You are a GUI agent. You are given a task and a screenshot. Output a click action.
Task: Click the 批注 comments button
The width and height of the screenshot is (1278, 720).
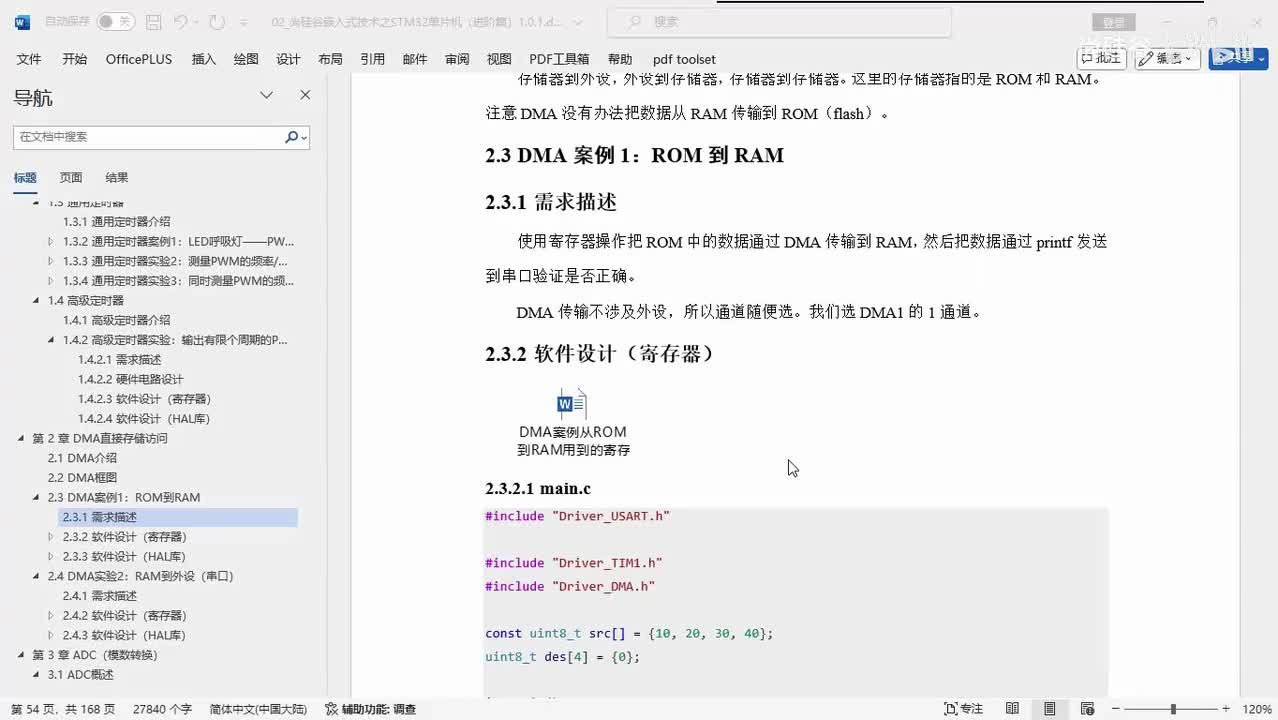[1101, 59]
